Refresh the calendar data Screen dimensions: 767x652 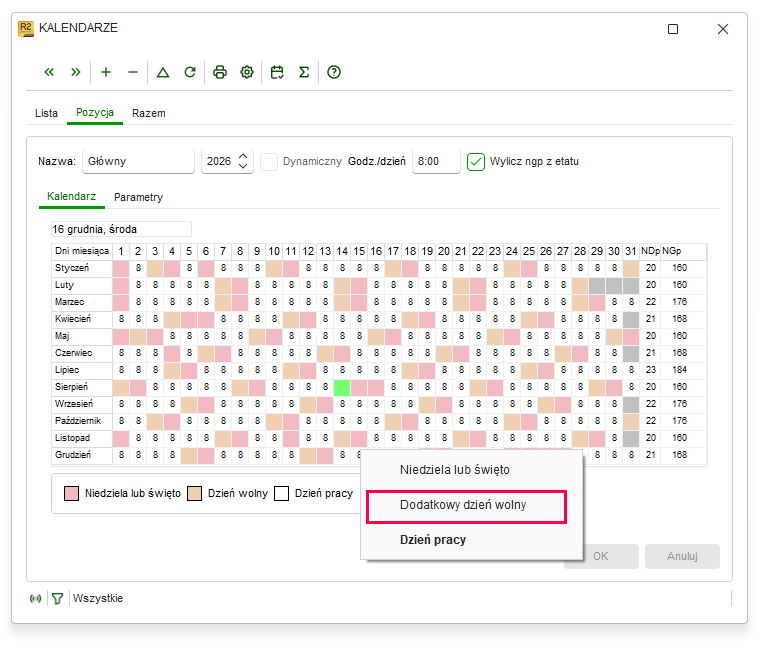pos(190,72)
